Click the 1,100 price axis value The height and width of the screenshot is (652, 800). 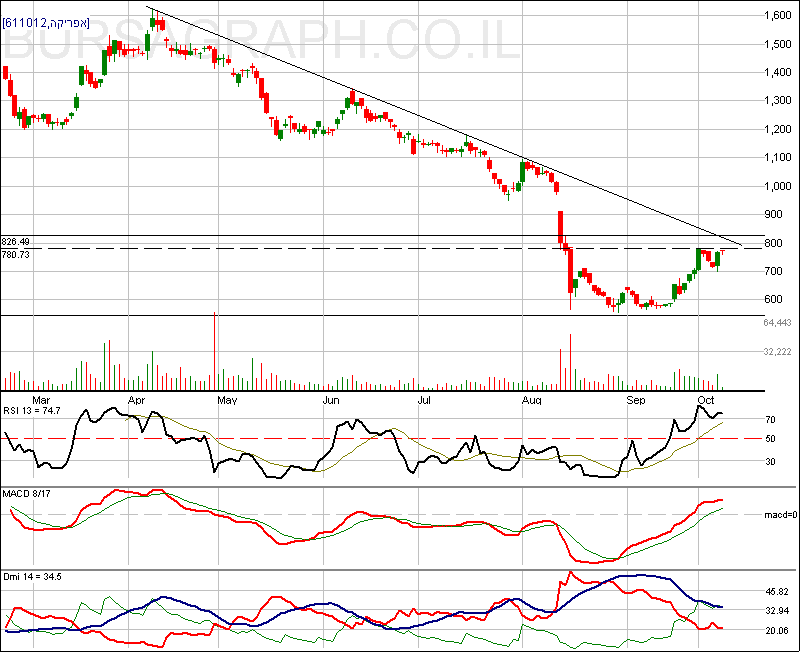tap(778, 157)
